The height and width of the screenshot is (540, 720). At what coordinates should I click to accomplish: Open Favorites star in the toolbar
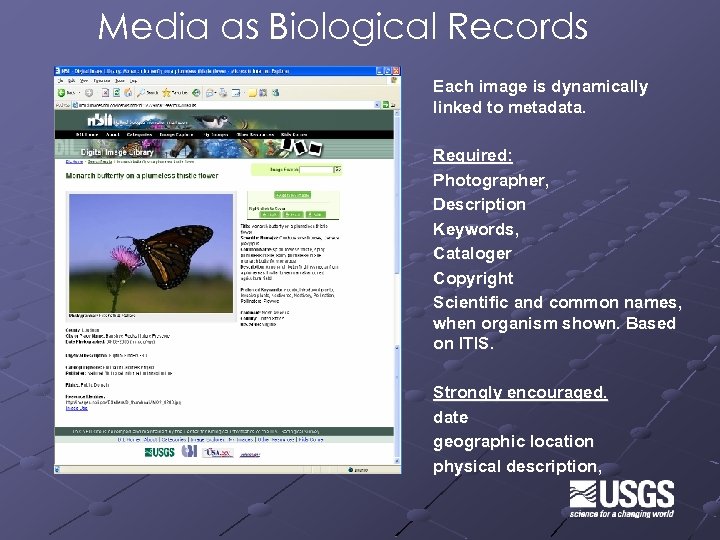[x=175, y=93]
